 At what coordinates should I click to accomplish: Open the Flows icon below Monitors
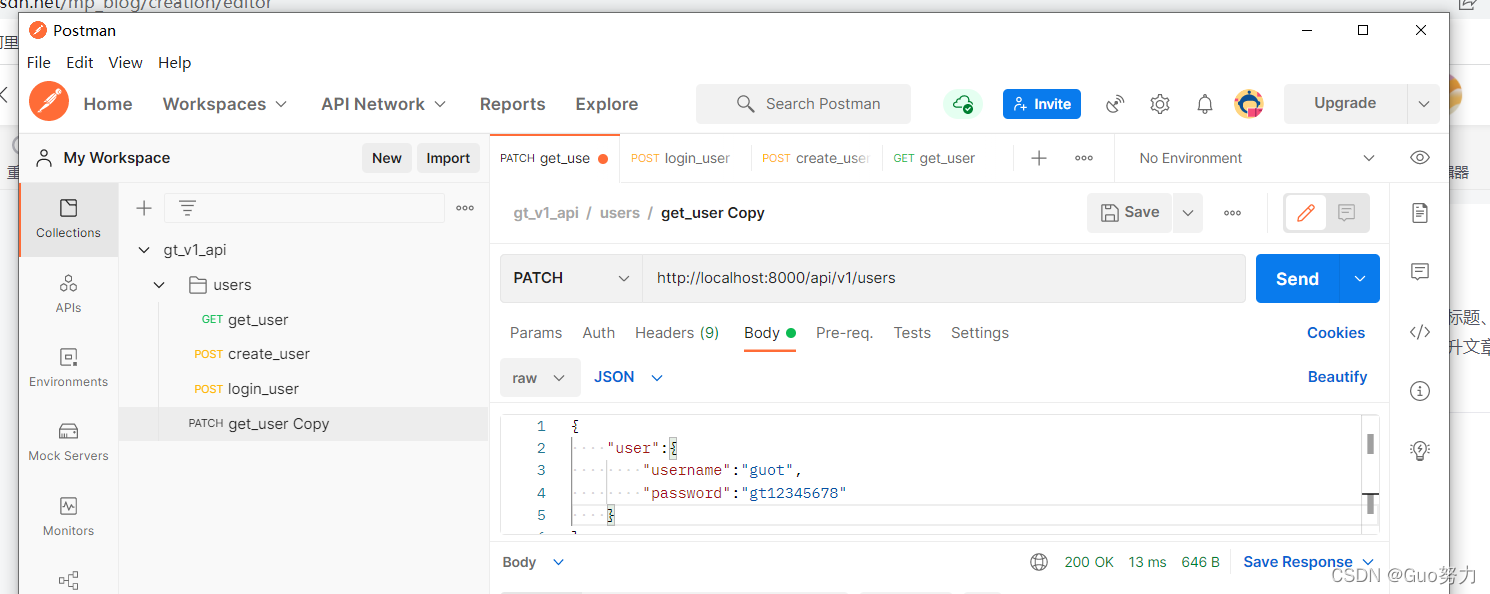[x=68, y=580]
